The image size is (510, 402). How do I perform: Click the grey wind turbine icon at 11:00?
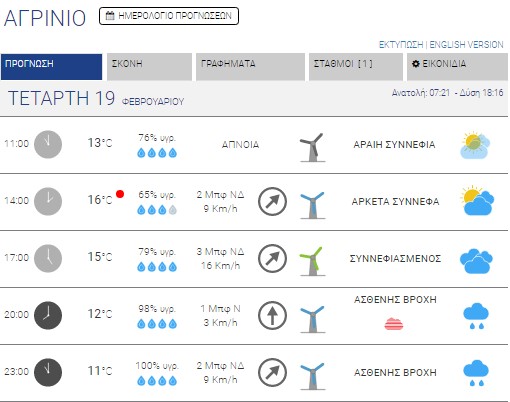coord(312,147)
